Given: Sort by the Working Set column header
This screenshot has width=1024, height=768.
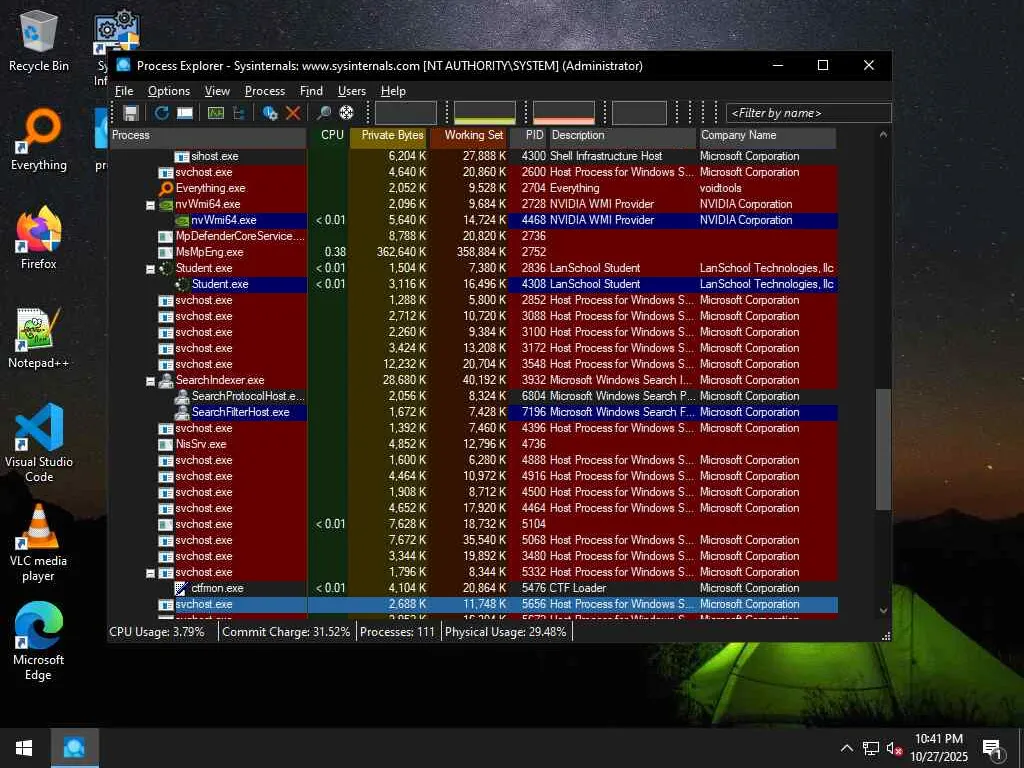Looking at the screenshot, I should click(469, 136).
